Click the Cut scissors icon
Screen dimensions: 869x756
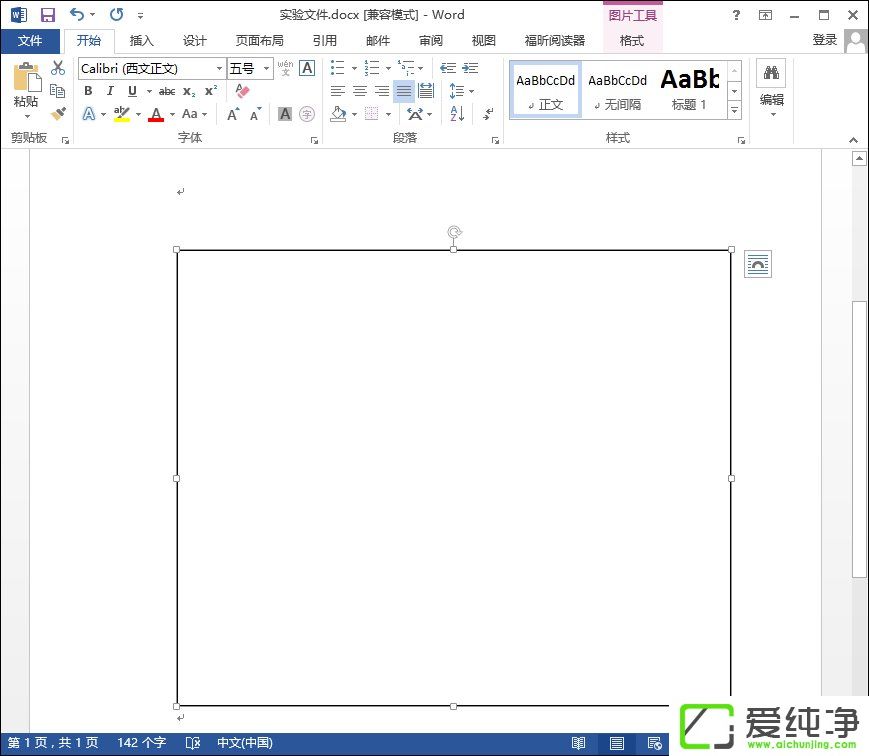pos(58,68)
